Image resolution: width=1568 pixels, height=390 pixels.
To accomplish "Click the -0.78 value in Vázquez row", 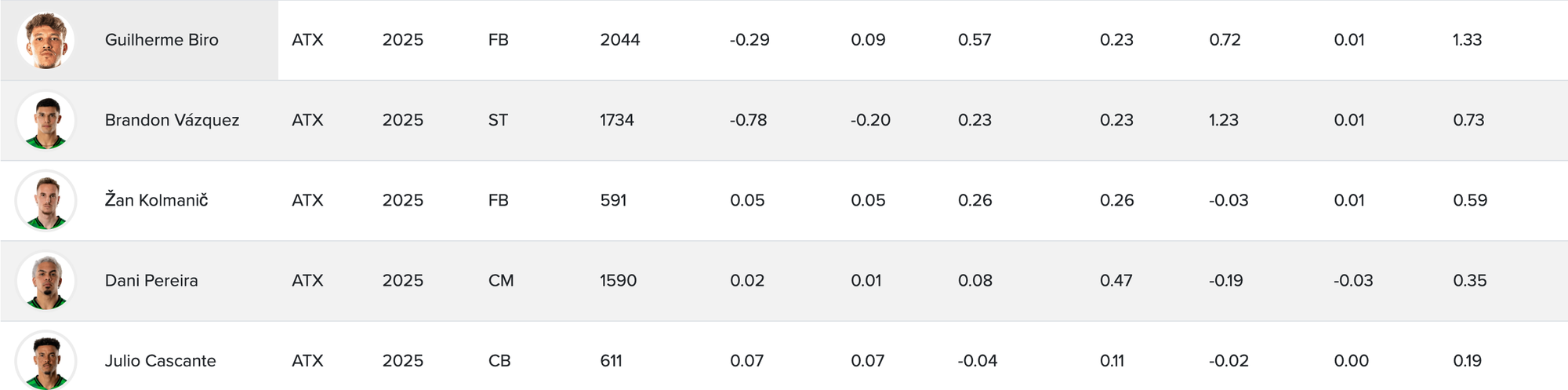I will coord(749,120).
